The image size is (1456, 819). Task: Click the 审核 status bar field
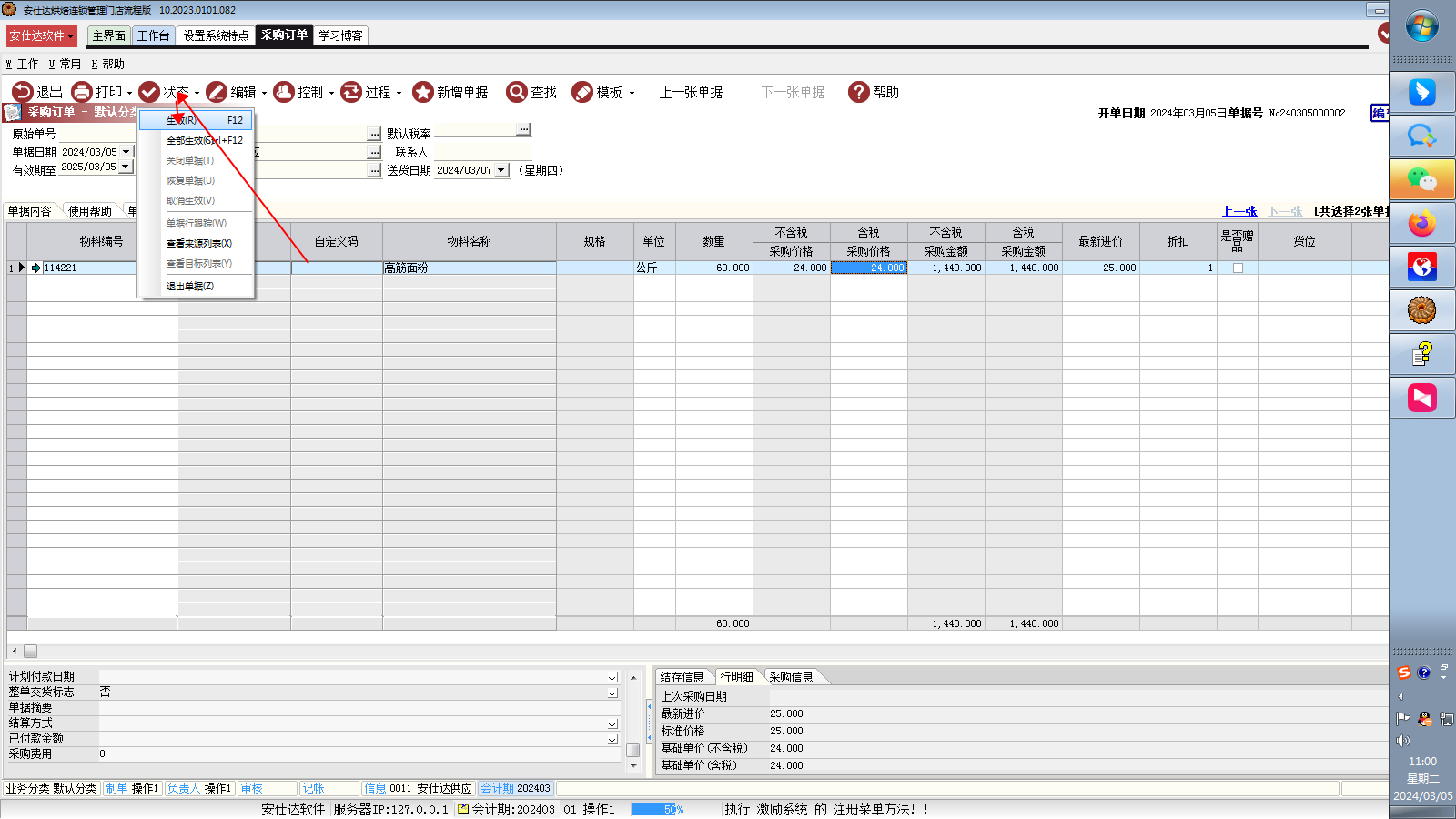(x=268, y=788)
